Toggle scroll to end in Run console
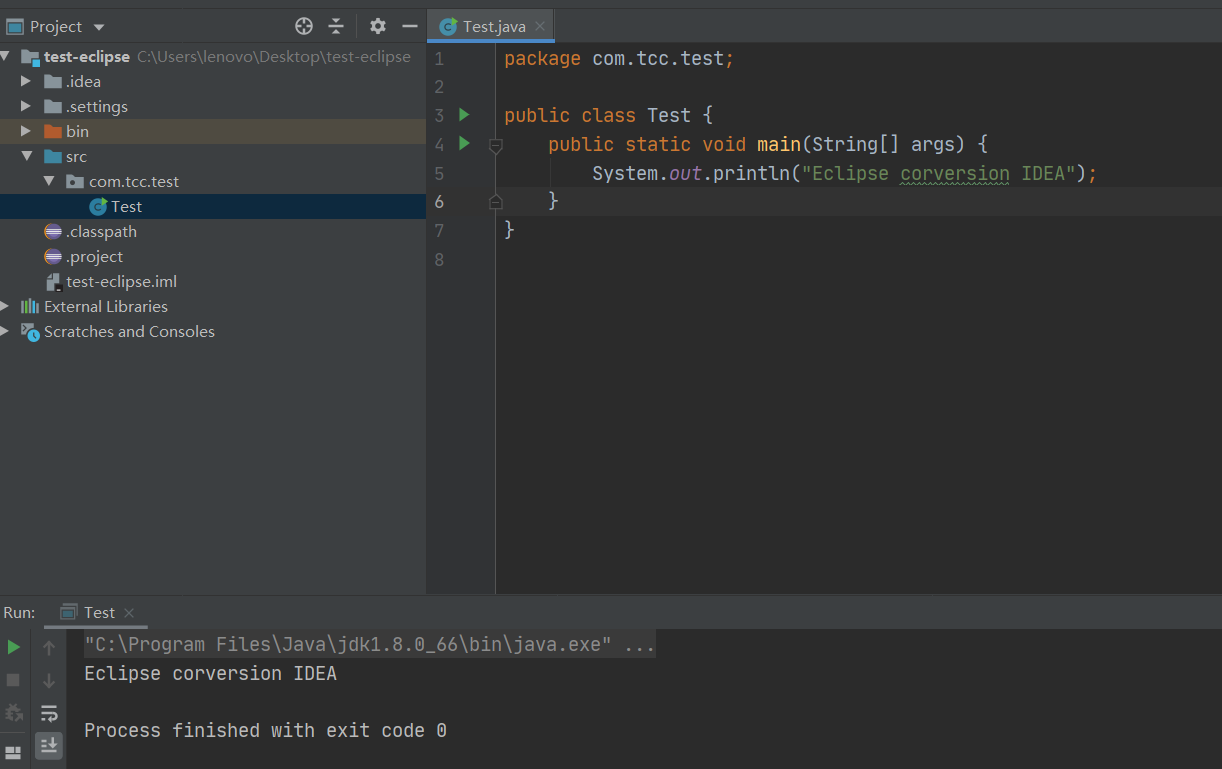The image size is (1222, 769). pyautogui.click(x=48, y=745)
